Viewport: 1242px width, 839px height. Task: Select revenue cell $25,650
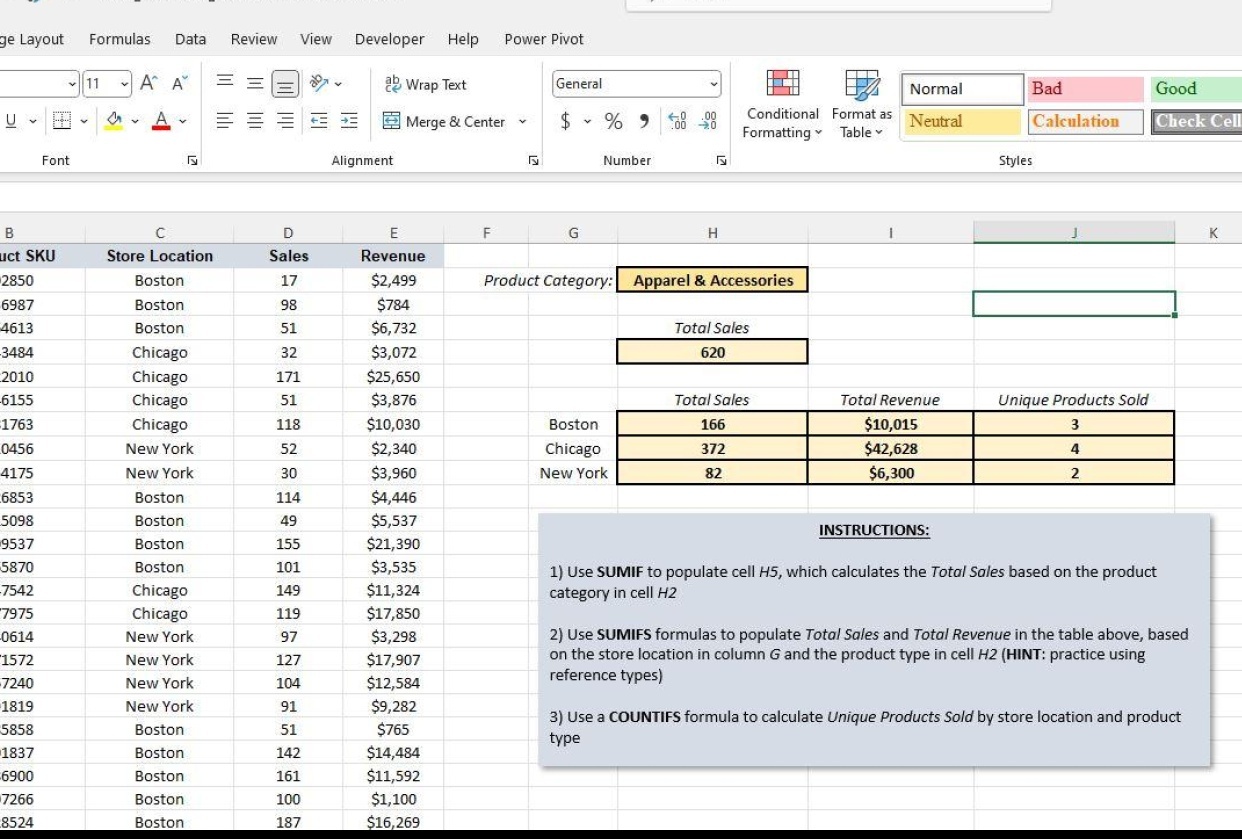(394, 377)
